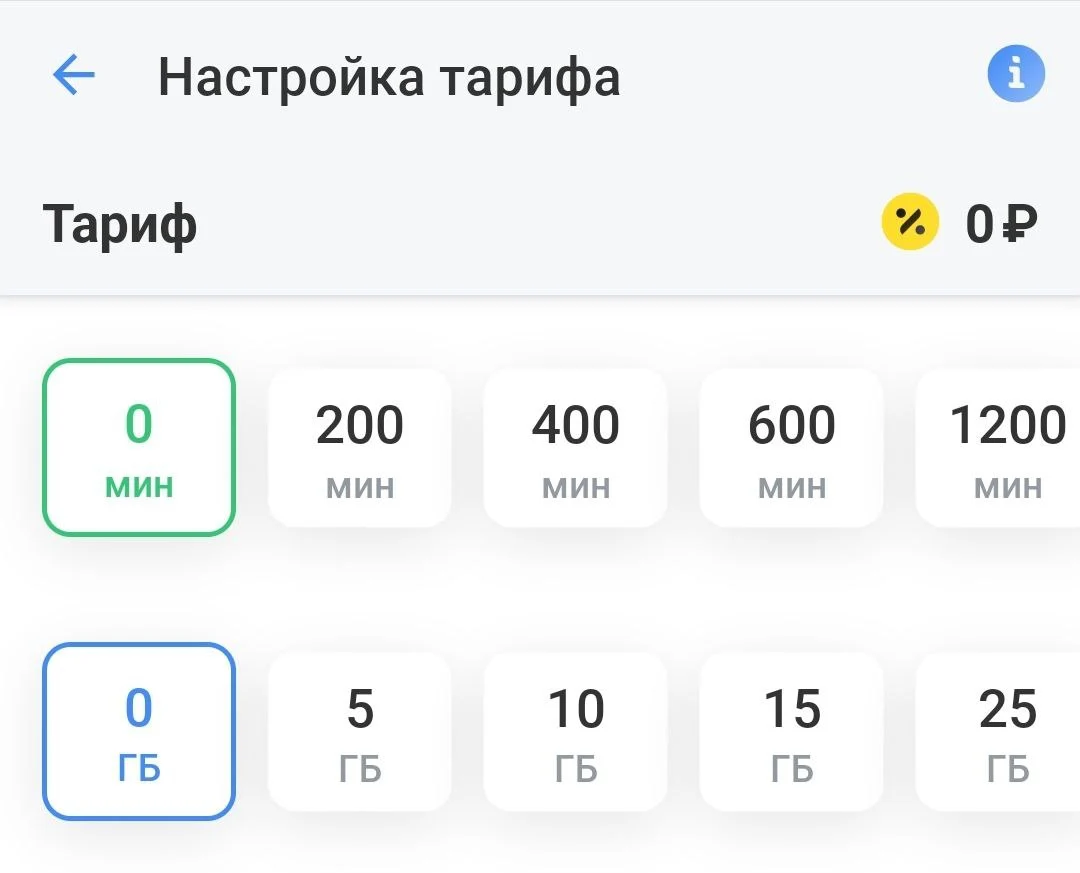The height and width of the screenshot is (873, 1080).
Task: Tap the мин label under 200
Action: pyautogui.click(x=360, y=487)
